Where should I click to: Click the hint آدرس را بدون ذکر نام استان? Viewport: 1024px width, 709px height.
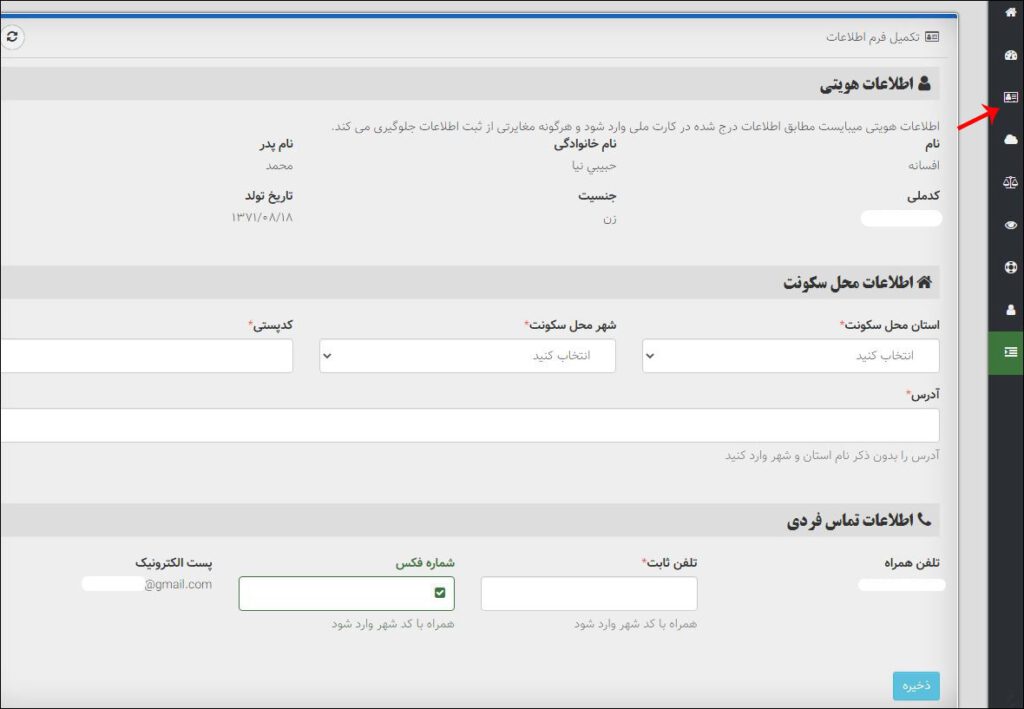click(832, 455)
